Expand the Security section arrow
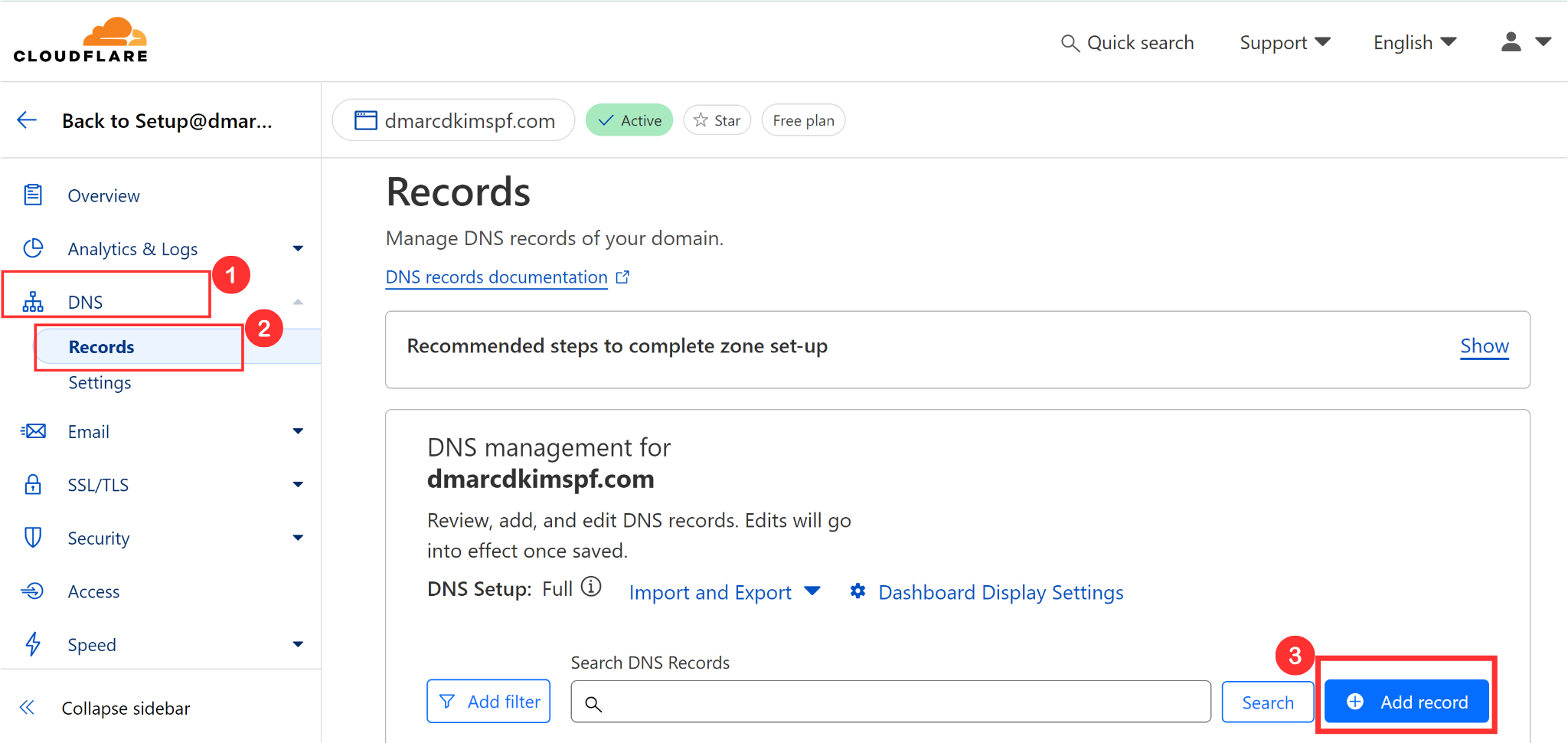Image resolution: width=1568 pixels, height=743 pixels. pyautogui.click(x=298, y=538)
